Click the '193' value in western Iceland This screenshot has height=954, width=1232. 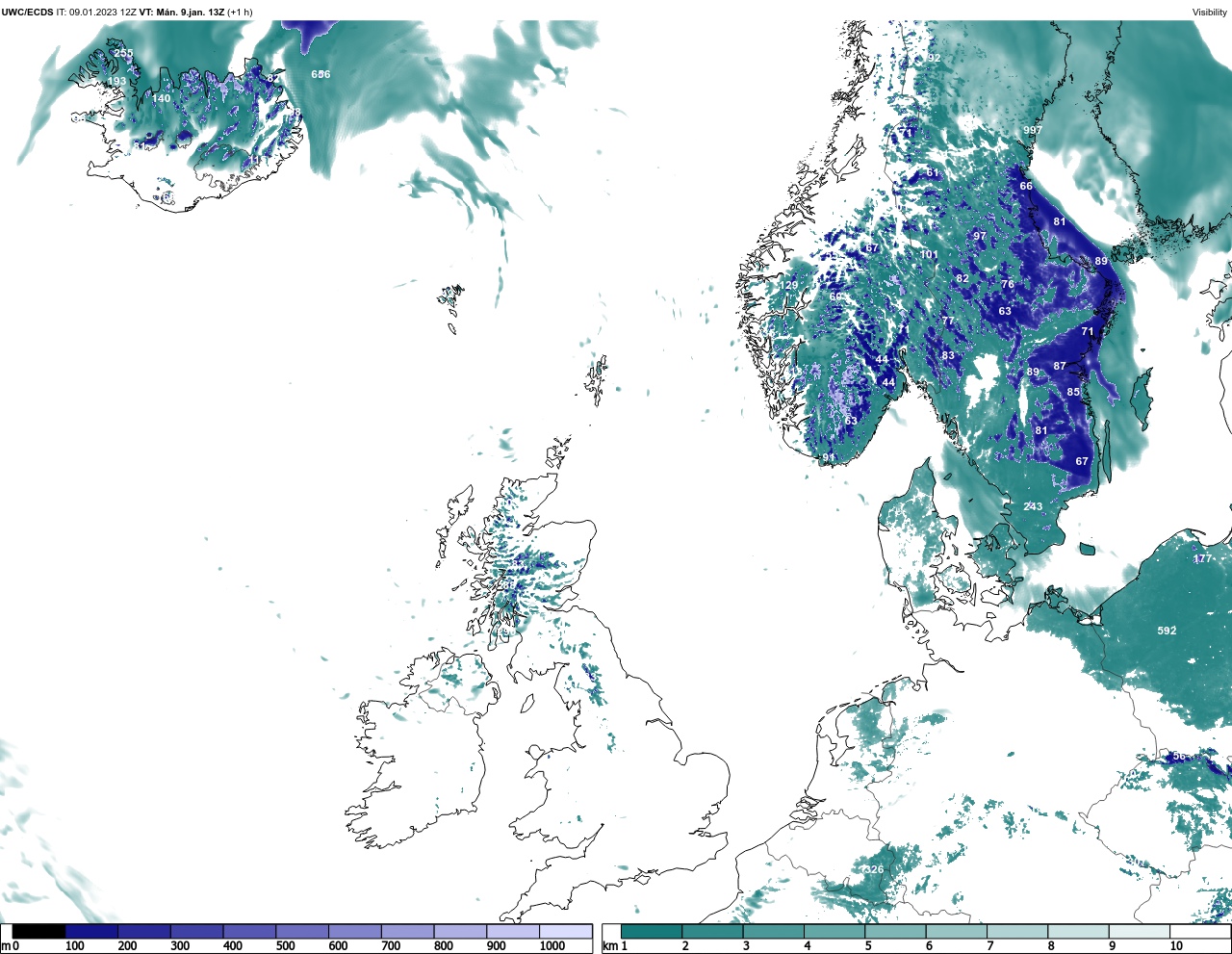116,81
